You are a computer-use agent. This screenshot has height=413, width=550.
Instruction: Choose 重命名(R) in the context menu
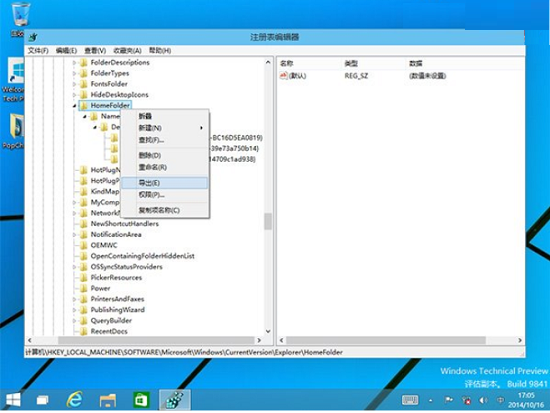[165, 167]
